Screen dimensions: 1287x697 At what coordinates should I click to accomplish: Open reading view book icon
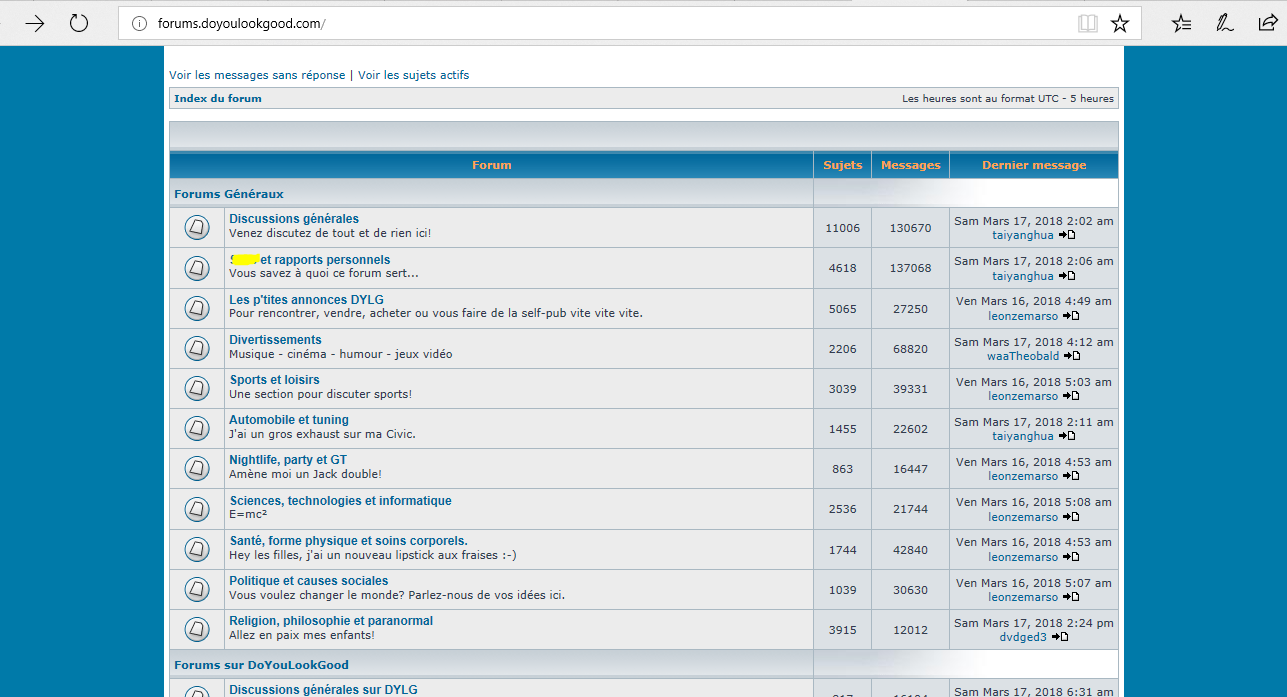pos(1088,23)
